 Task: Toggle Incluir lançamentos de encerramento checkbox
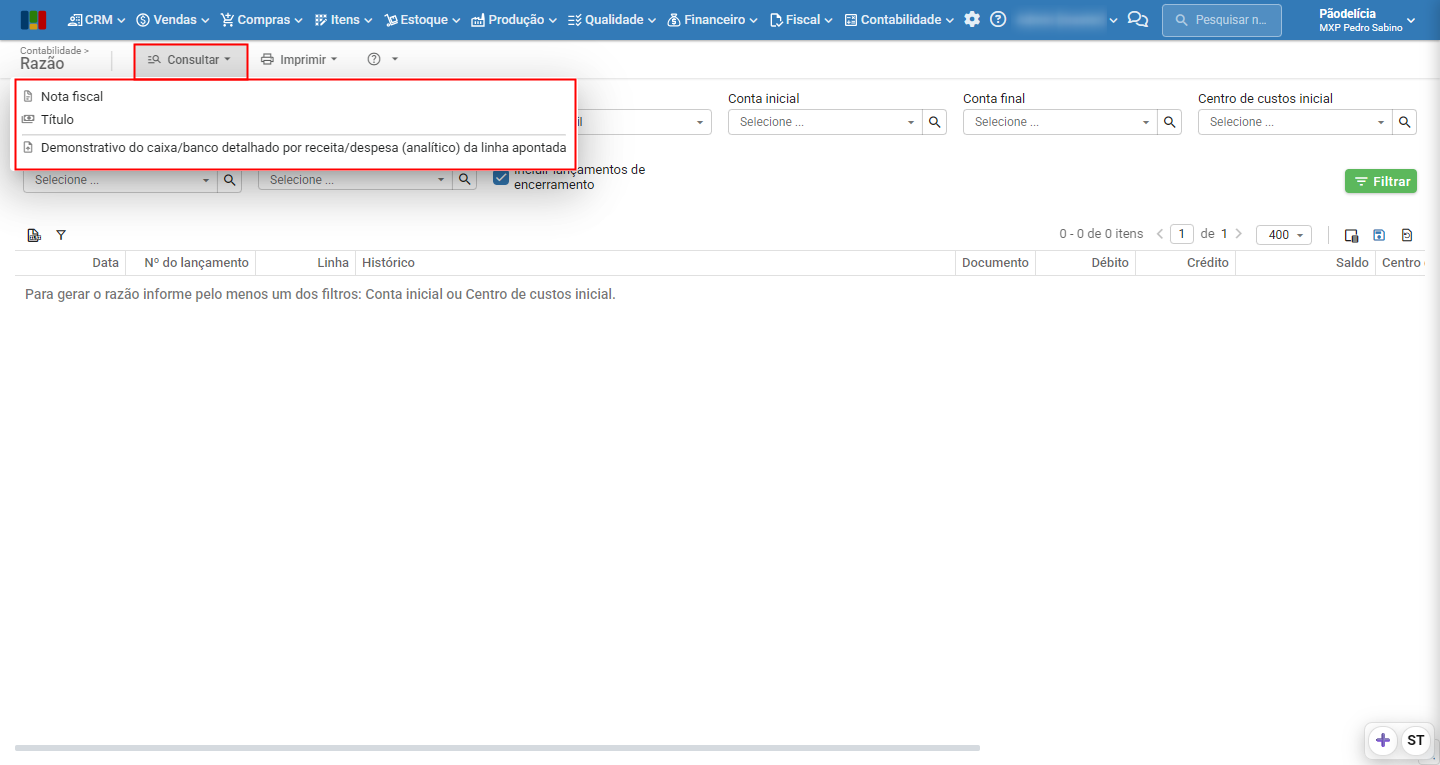point(501,178)
